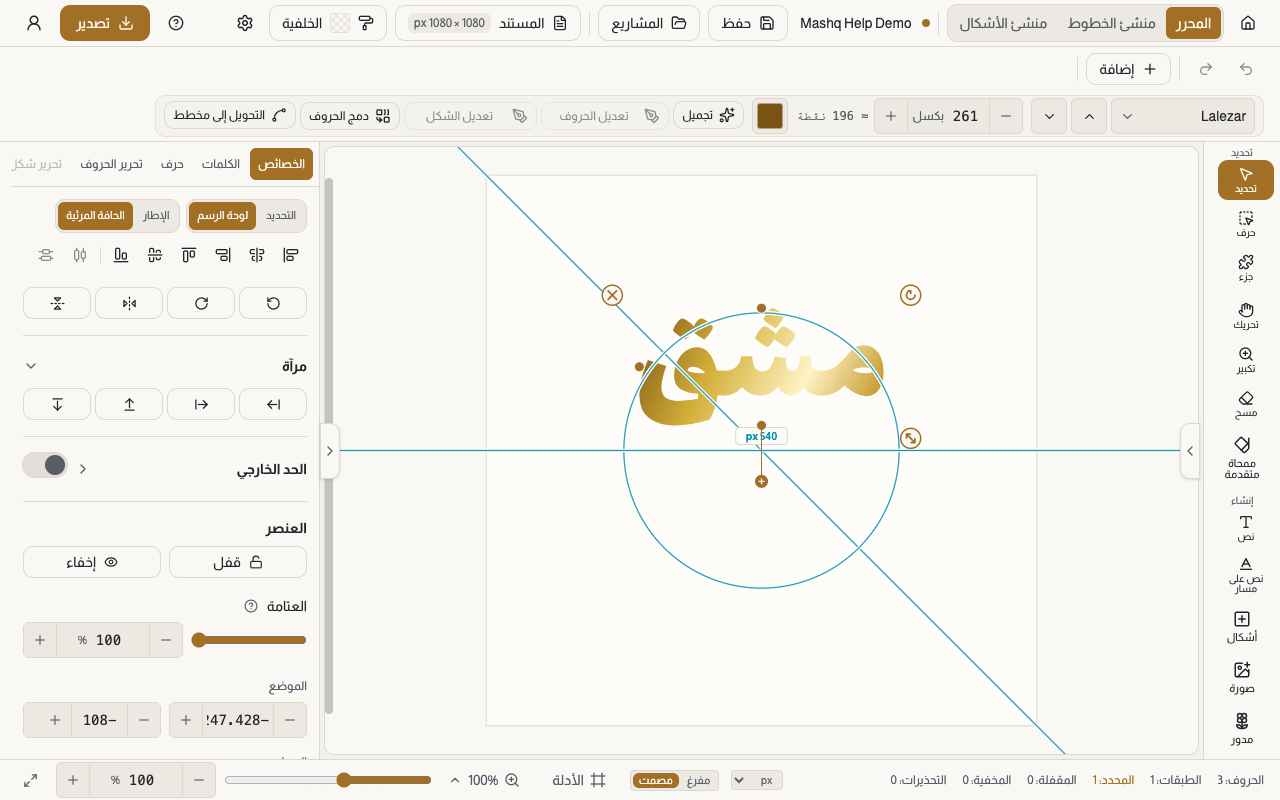The image size is (1280, 800).
Task: Switch to the منشئ الخطوط font builder tab
Action: click(x=1112, y=23)
